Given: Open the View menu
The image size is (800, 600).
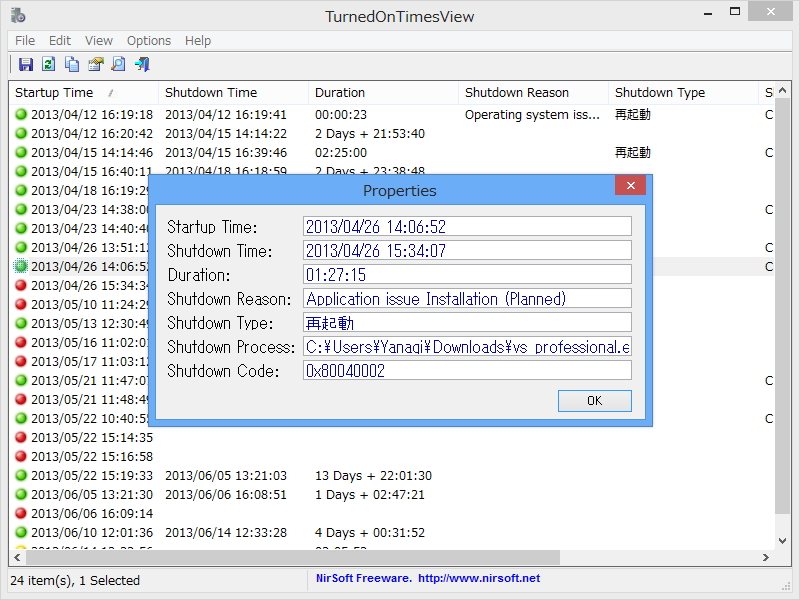Looking at the screenshot, I should coord(98,40).
